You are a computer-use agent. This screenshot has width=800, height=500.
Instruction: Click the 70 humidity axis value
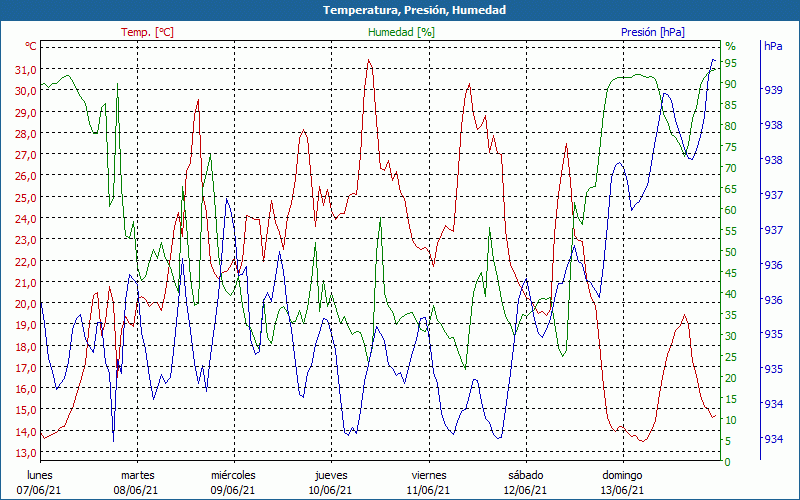(731, 168)
